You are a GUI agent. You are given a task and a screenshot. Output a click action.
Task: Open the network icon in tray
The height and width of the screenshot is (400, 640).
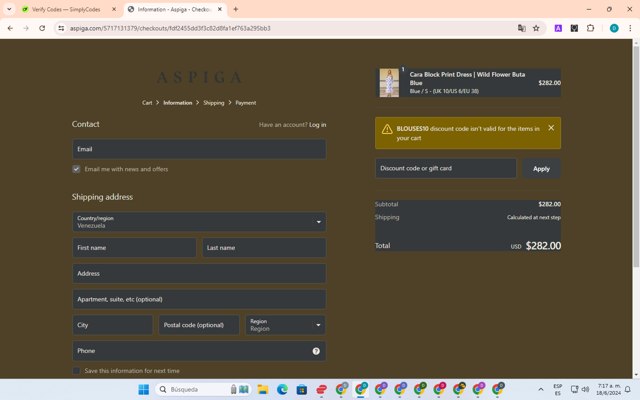[x=574, y=389]
